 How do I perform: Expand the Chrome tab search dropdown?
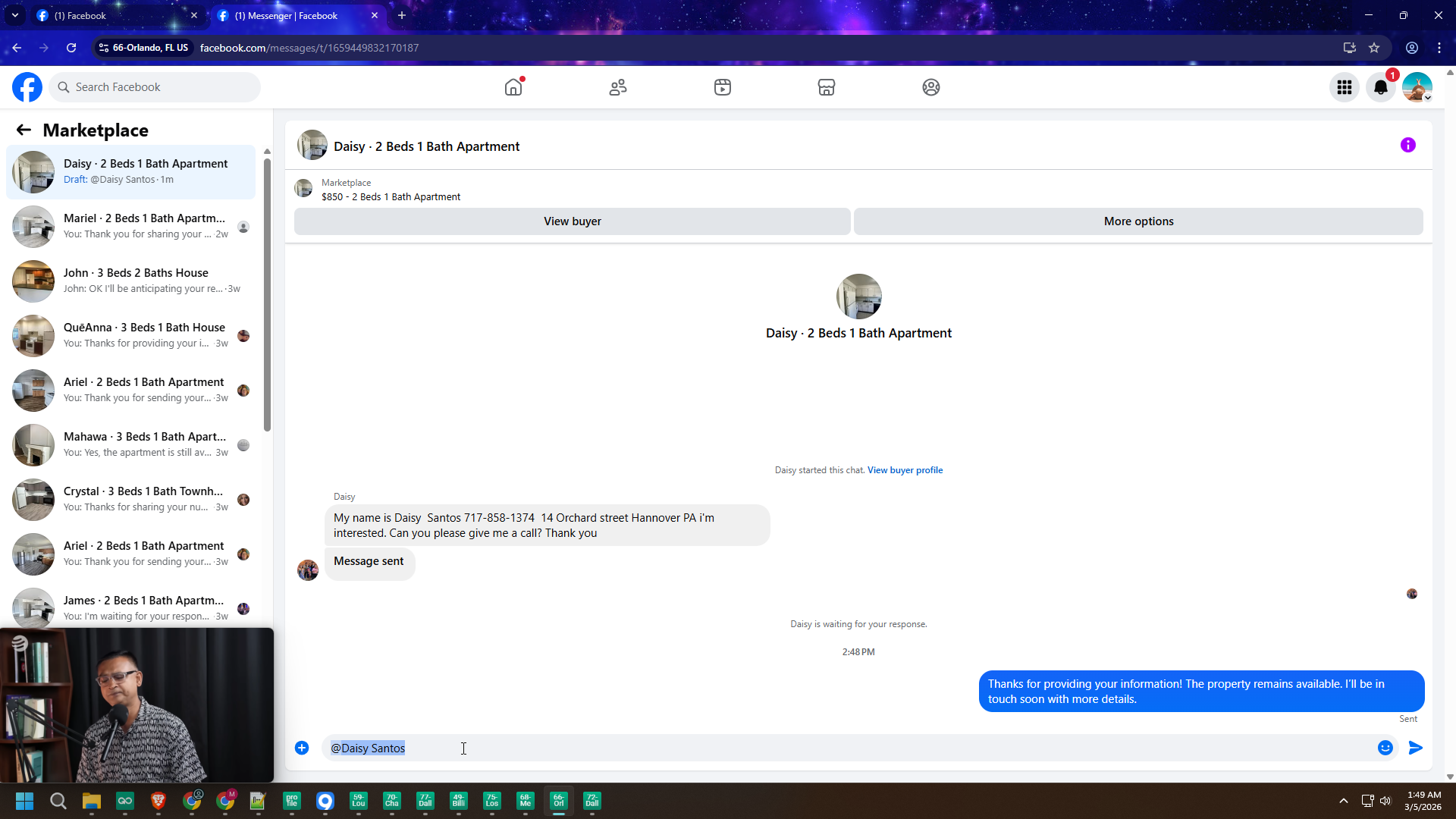[15, 15]
